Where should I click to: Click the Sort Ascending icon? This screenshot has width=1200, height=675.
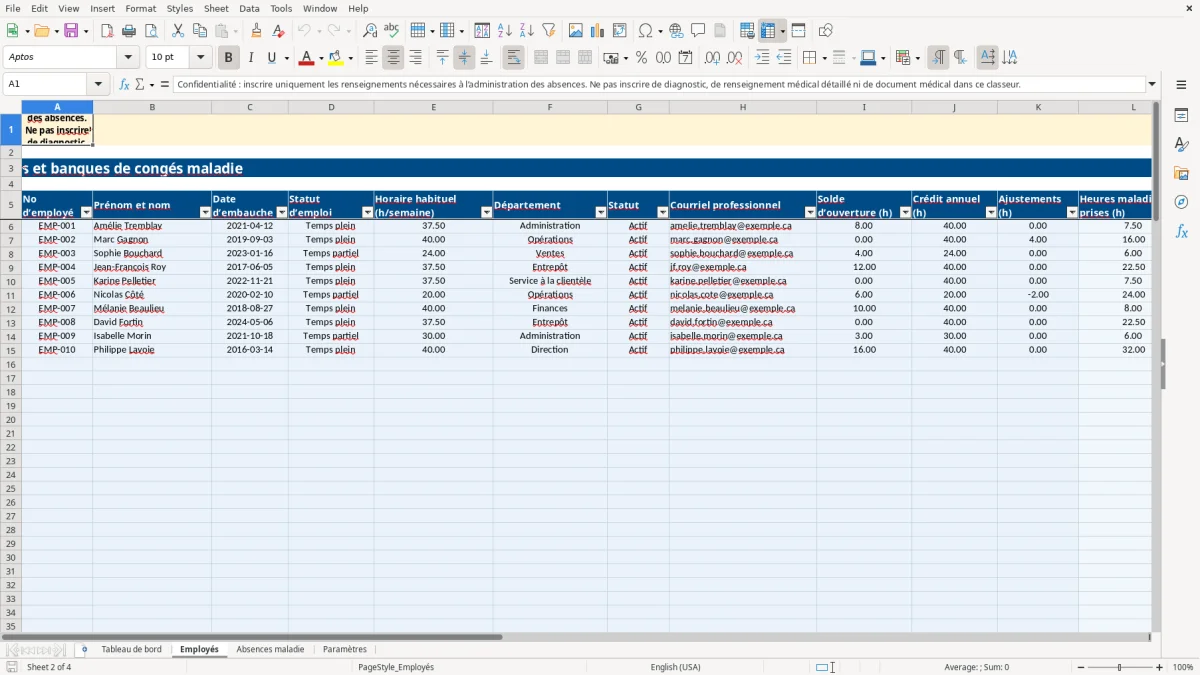click(x=505, y=31)
